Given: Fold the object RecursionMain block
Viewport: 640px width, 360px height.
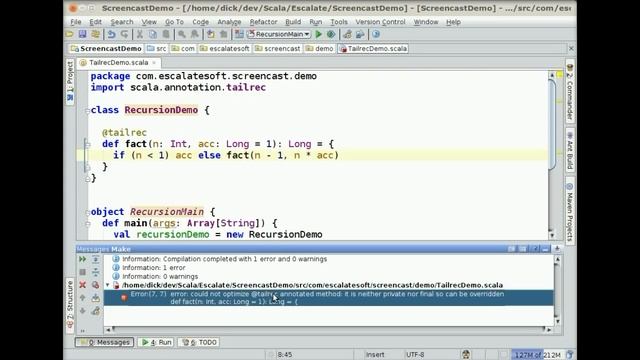Looking at the screenshot, I should click(87, 212).
